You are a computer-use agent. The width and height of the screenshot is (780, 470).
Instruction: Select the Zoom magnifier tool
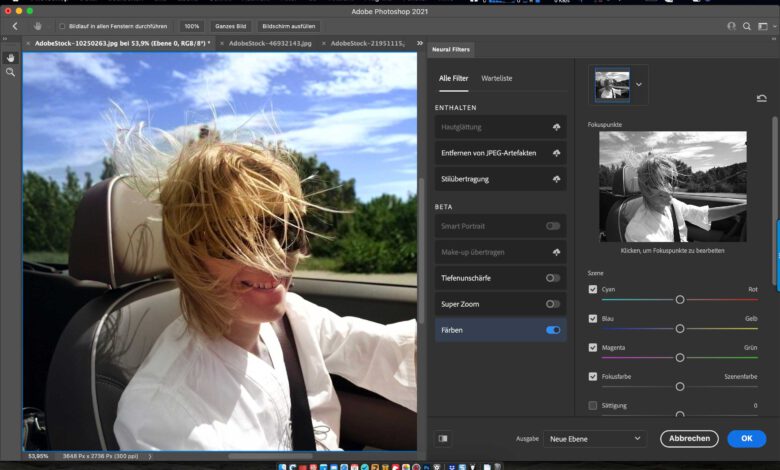coord(11,72)
